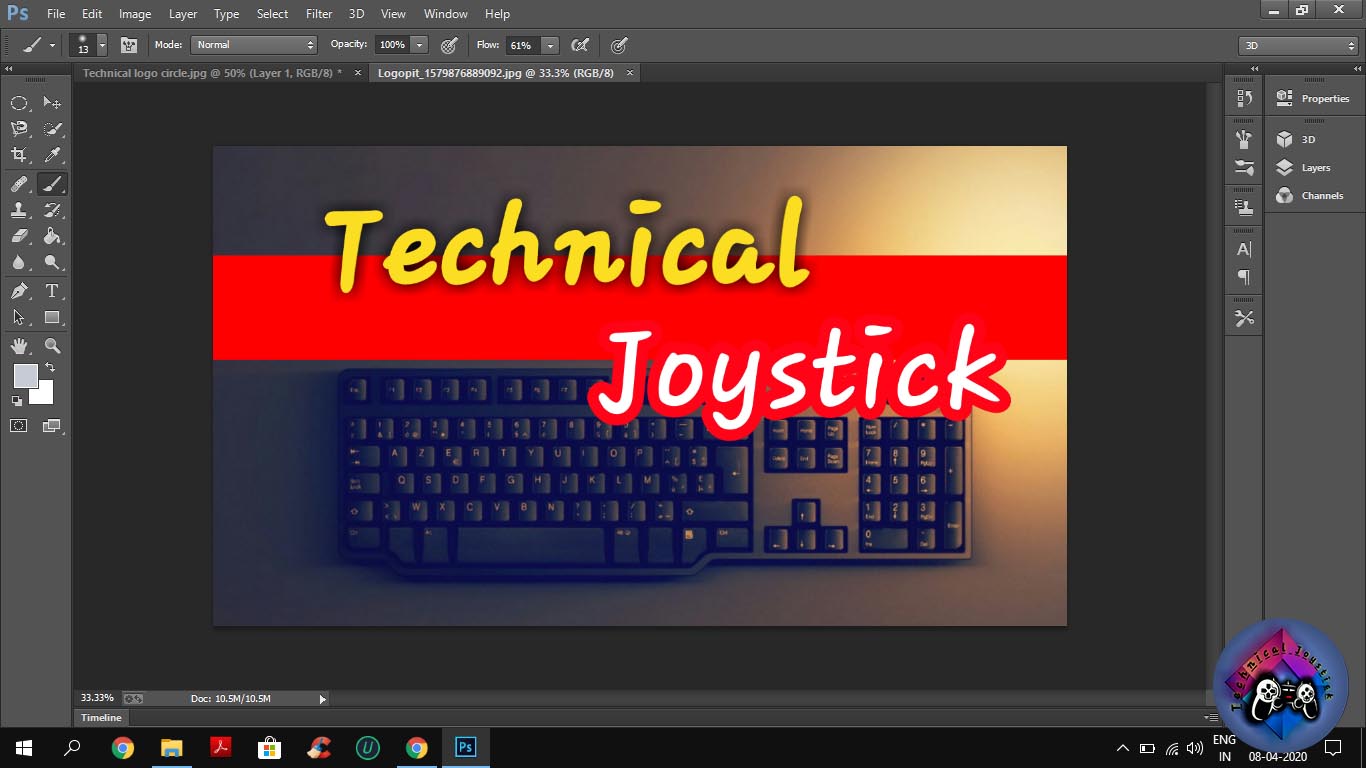Image resolution: width=1366 pixels, height=768 pixels.
Task: Select the Zoom tool
Action: click(52, 346)
